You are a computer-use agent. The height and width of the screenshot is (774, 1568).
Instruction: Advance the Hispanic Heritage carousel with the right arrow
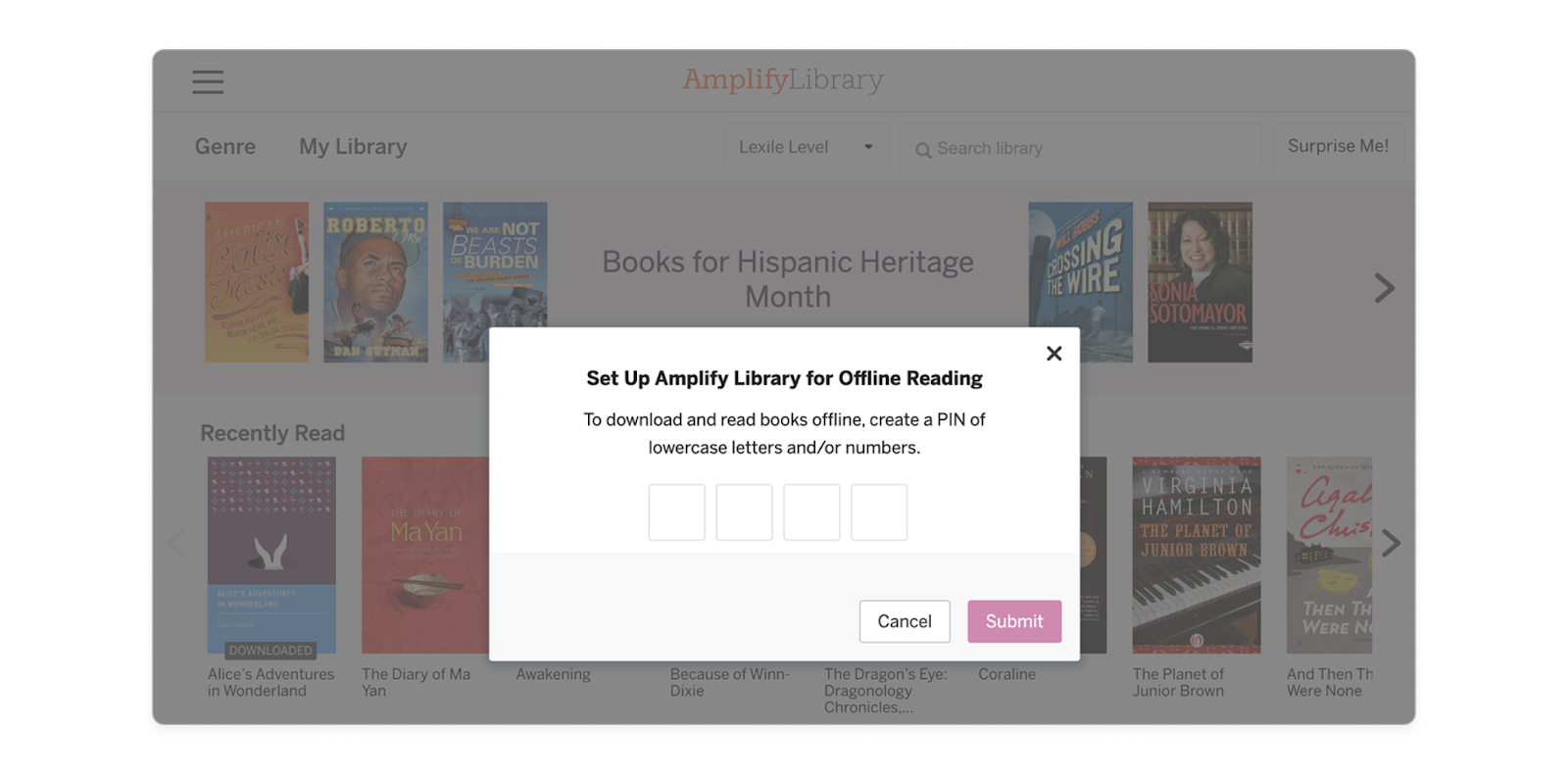[1384, 287]
